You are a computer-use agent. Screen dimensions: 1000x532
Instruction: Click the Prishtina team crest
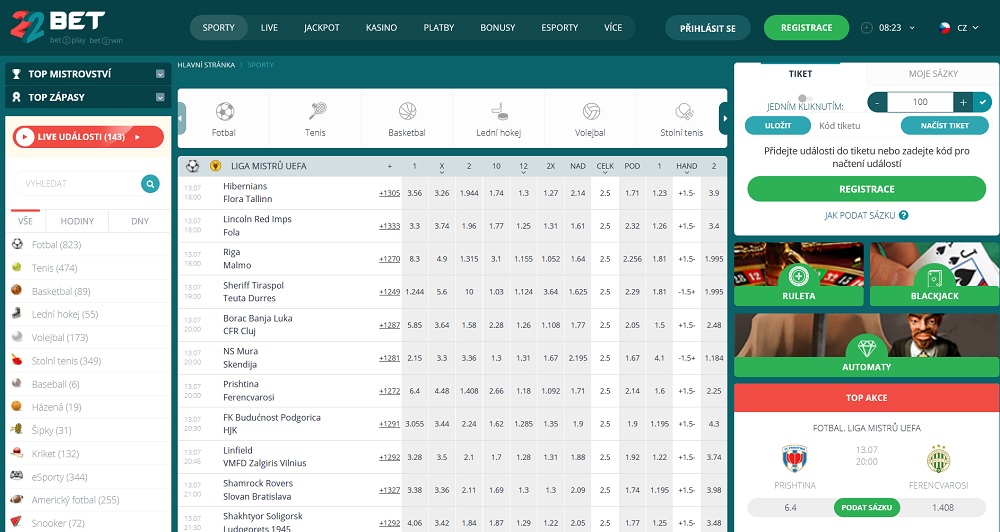pos(795,459)
